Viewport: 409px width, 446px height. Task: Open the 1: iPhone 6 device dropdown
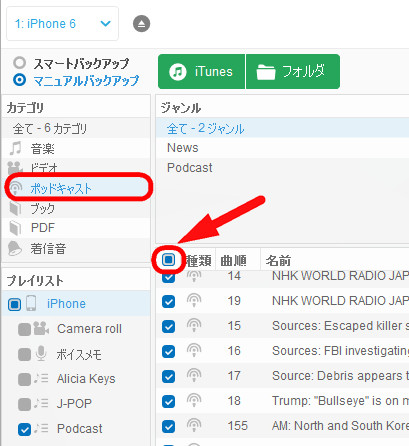[x=62, y=24]
